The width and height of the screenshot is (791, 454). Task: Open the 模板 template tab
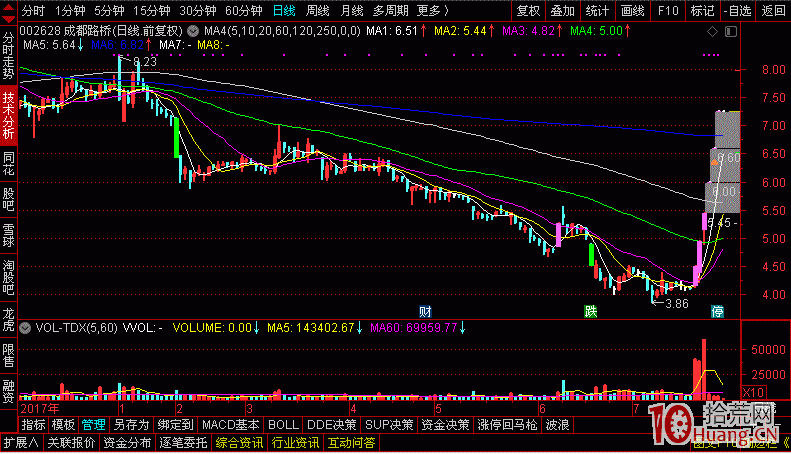[63, 425]
